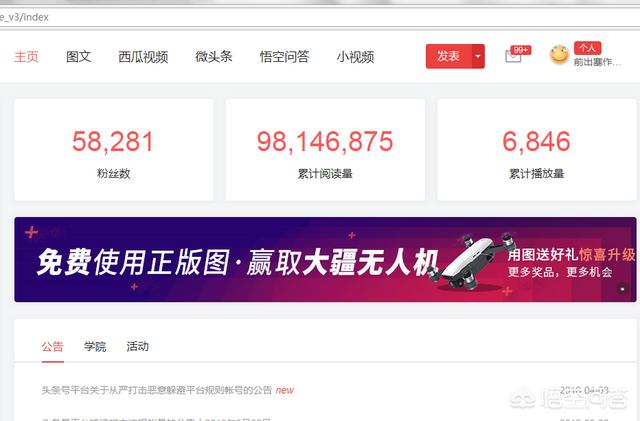Image resolution: width=640 pixels, height=421 pixels.
Task: Open 悟空问答 from the navigation bar
Action: (284, 56)
